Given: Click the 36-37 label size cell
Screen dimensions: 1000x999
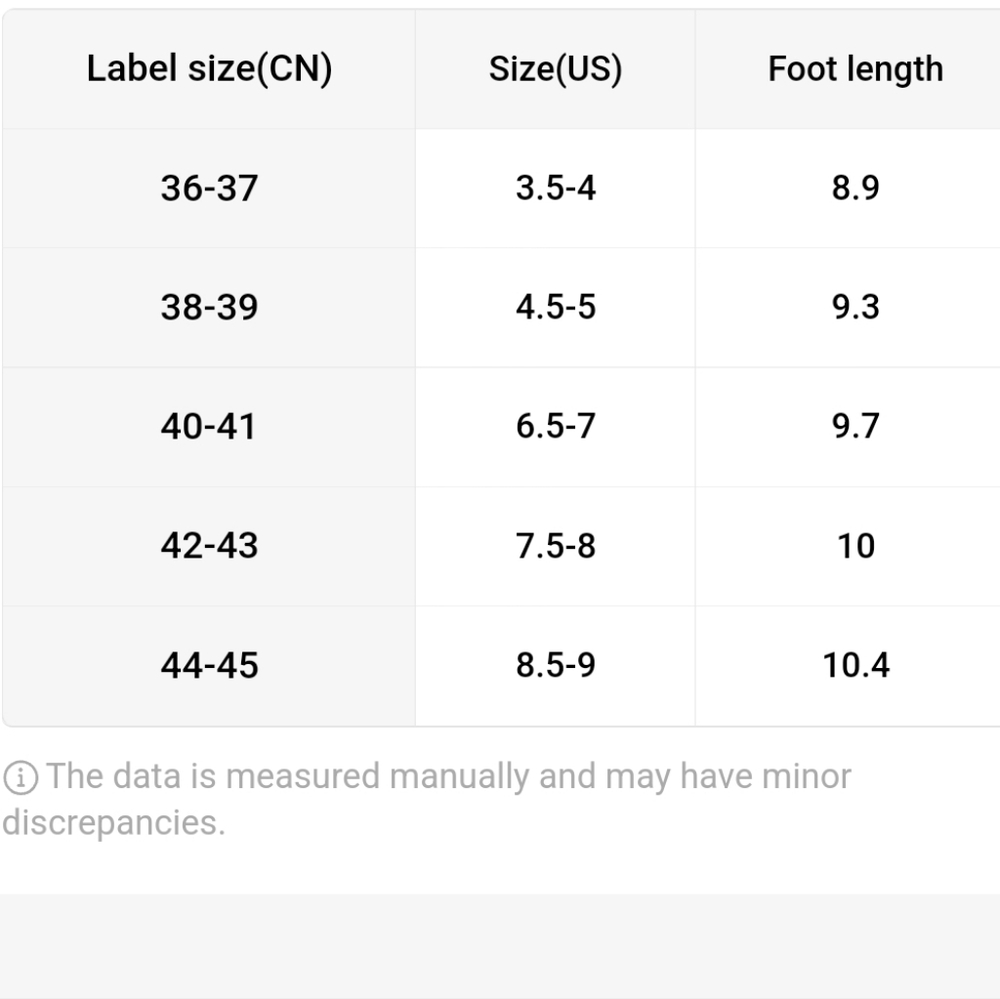Looking at the screenshot, I should (209, 188).
